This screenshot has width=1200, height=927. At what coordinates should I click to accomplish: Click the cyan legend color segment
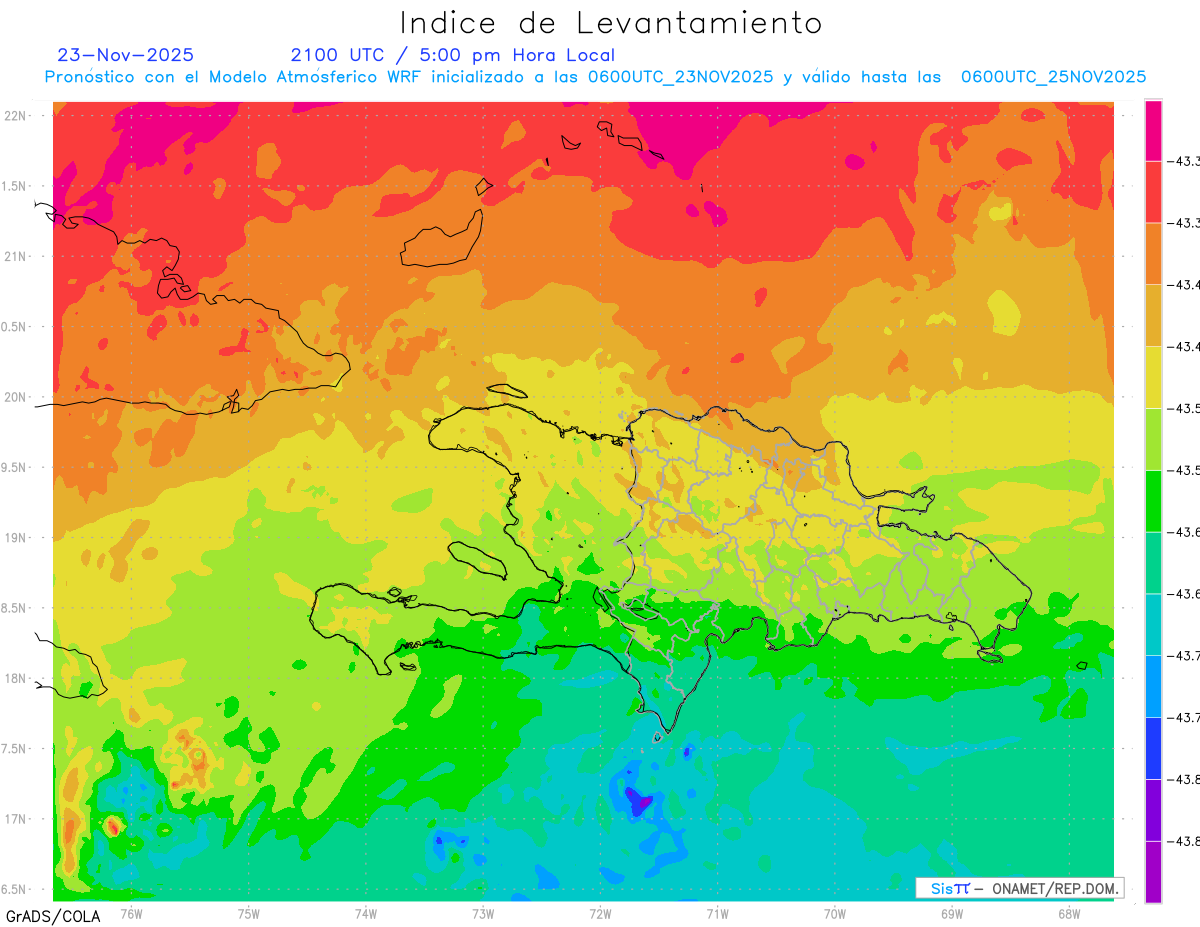(x=1153, y=625)
